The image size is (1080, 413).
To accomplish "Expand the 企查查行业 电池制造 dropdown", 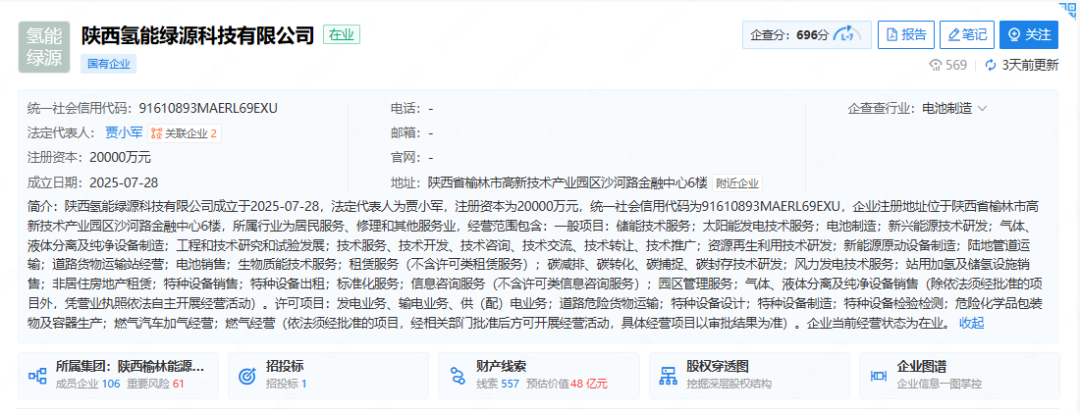I will (954, 109).
